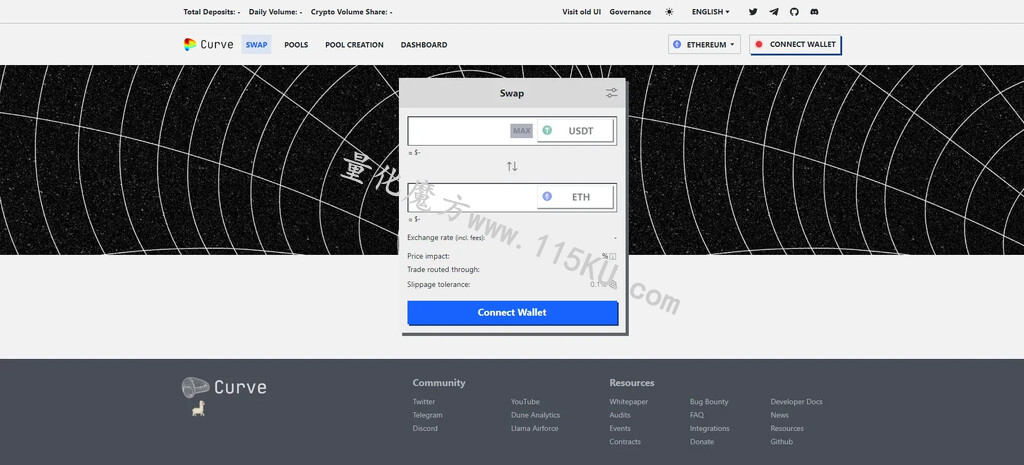This screenshot has height=465, width=1024.
Task: Click MAX amount button
Action: (x=522, y=131)
